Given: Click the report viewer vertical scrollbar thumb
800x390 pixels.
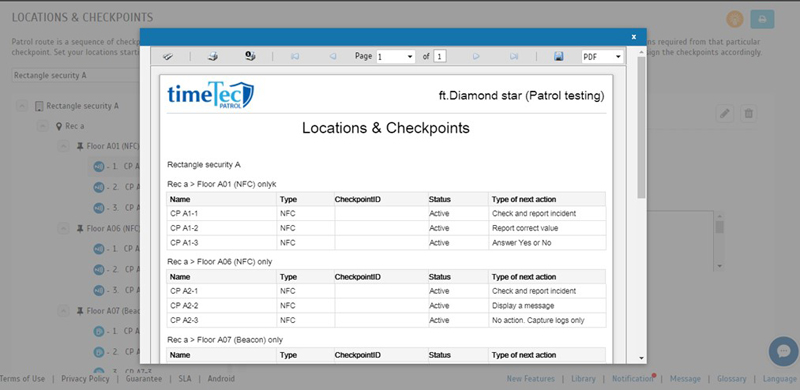Looking at the screenshot, I should point(641,128).
